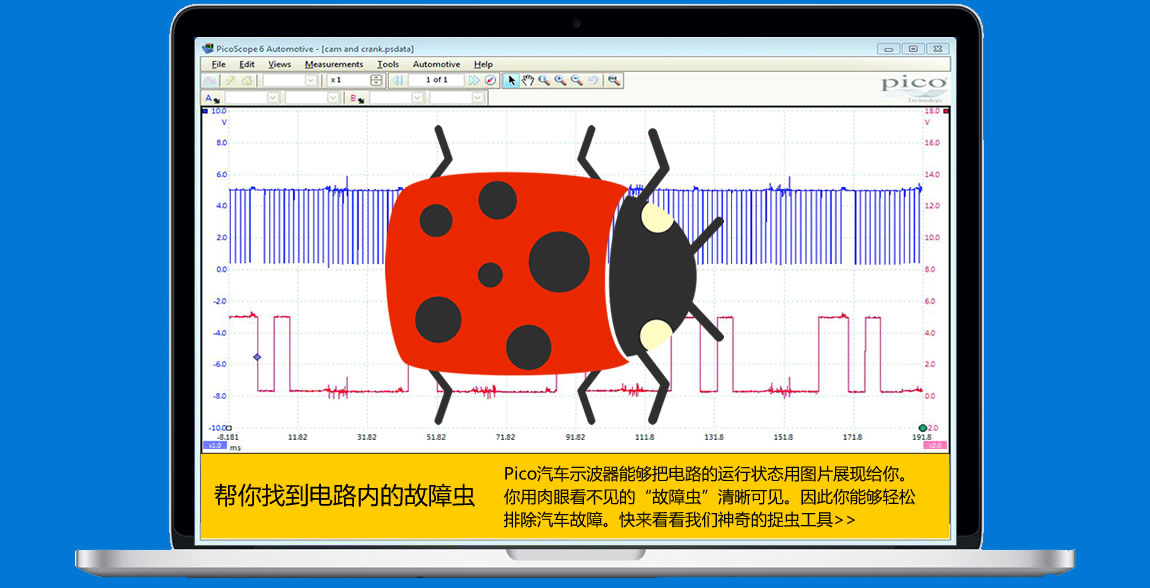Viewport: 1150px width, 588px height.
Task: Click the rightmost zoom-to-full-view icon
Action: point(614,80)
